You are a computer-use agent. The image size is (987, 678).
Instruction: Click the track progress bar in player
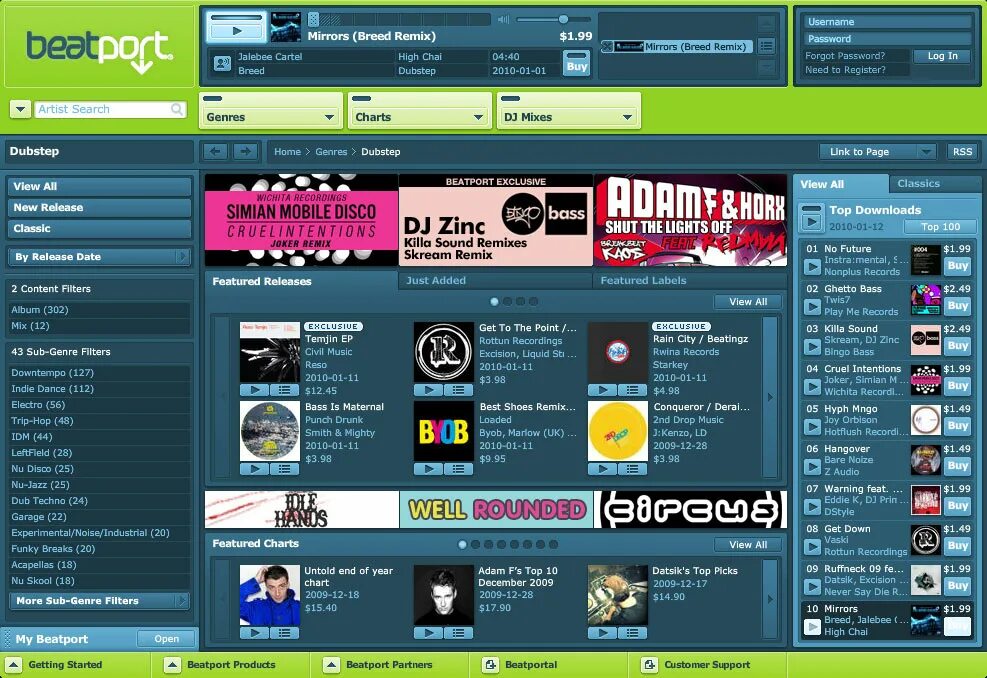399,20
